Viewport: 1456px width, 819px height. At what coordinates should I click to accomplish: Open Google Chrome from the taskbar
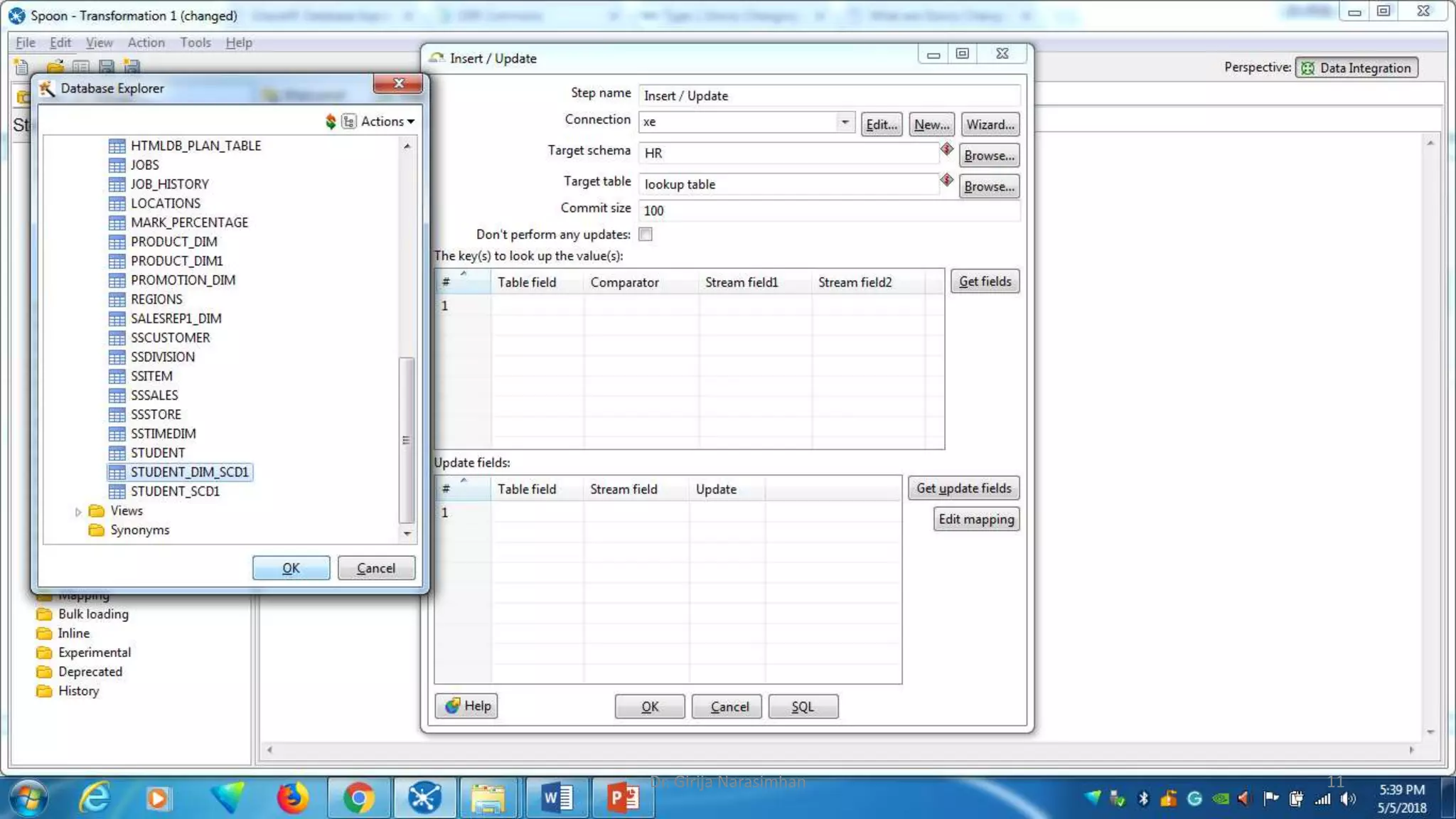coord(359,798)
